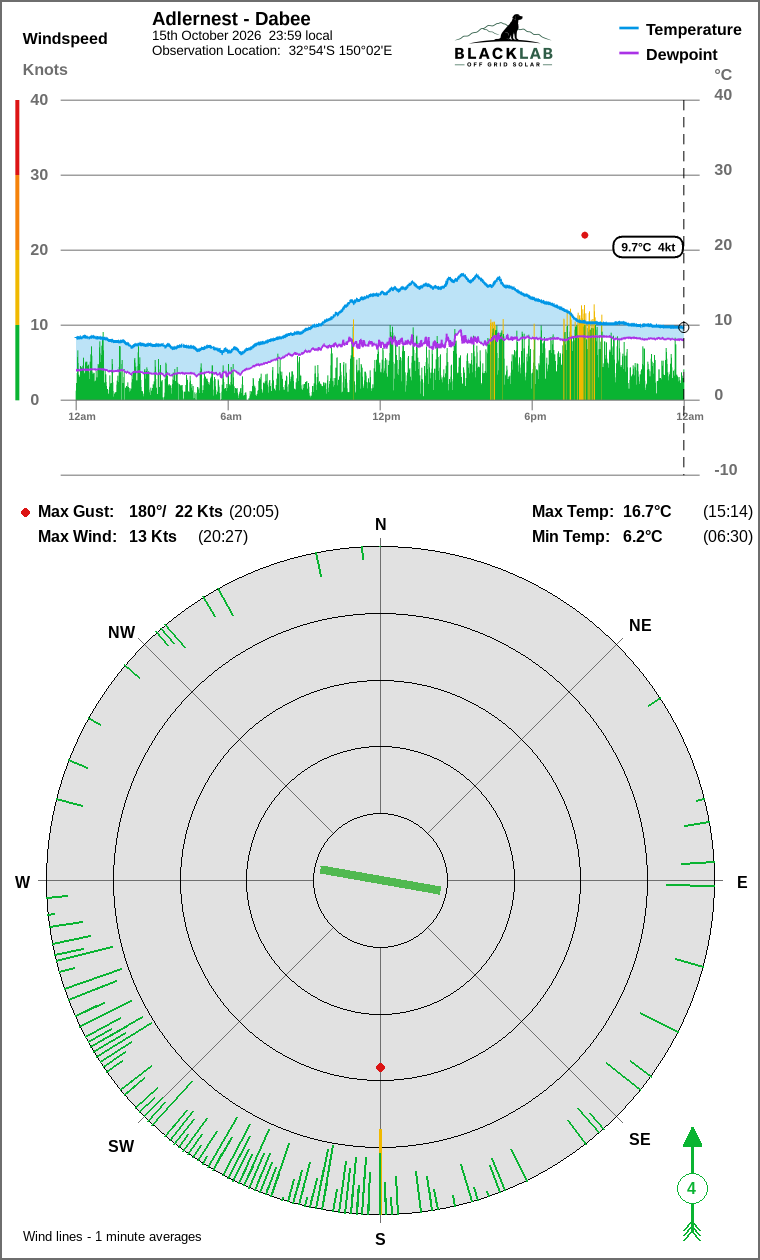
Task: Click the Max Temp 16.7°C reading
Action: (x=601, y=512)
